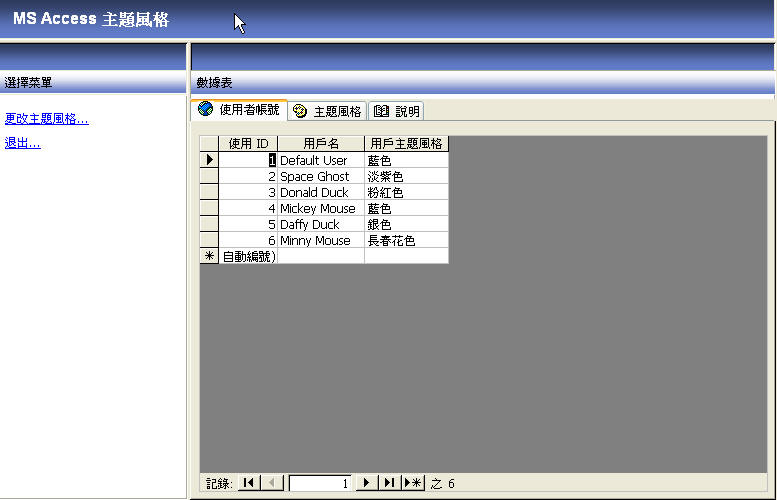The height and width of the screenshot is (500, 777).
Task: Select the 用戶名 column header
Action: pyautogui.click(x=321, y=144)
